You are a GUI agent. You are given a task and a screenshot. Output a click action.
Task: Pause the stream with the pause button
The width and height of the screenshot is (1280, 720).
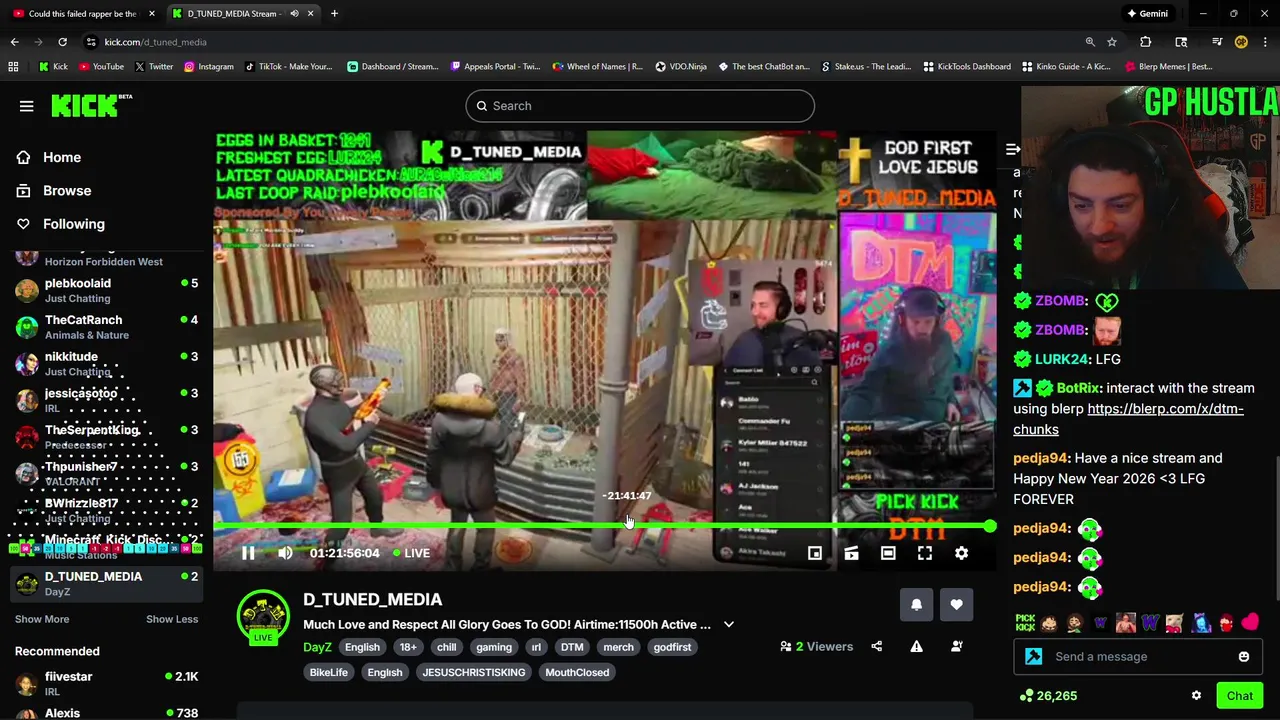tap(248, 553)
